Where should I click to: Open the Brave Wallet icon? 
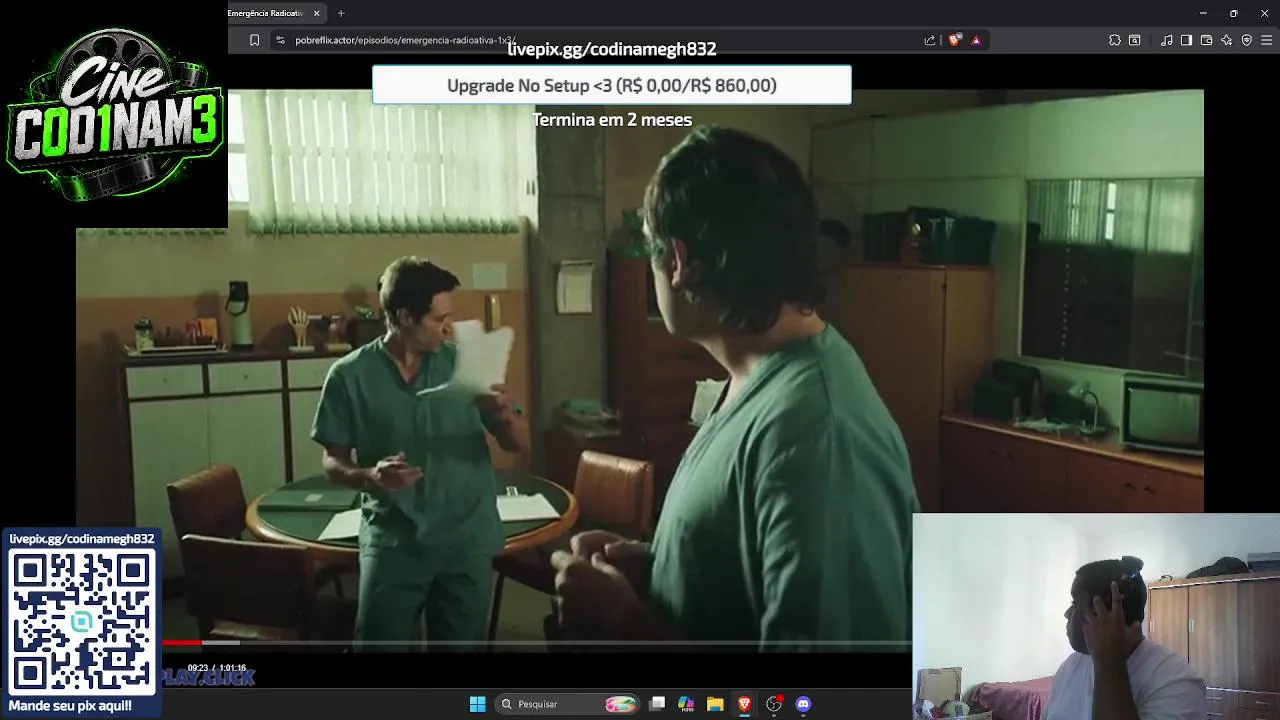click(1206, 40)
